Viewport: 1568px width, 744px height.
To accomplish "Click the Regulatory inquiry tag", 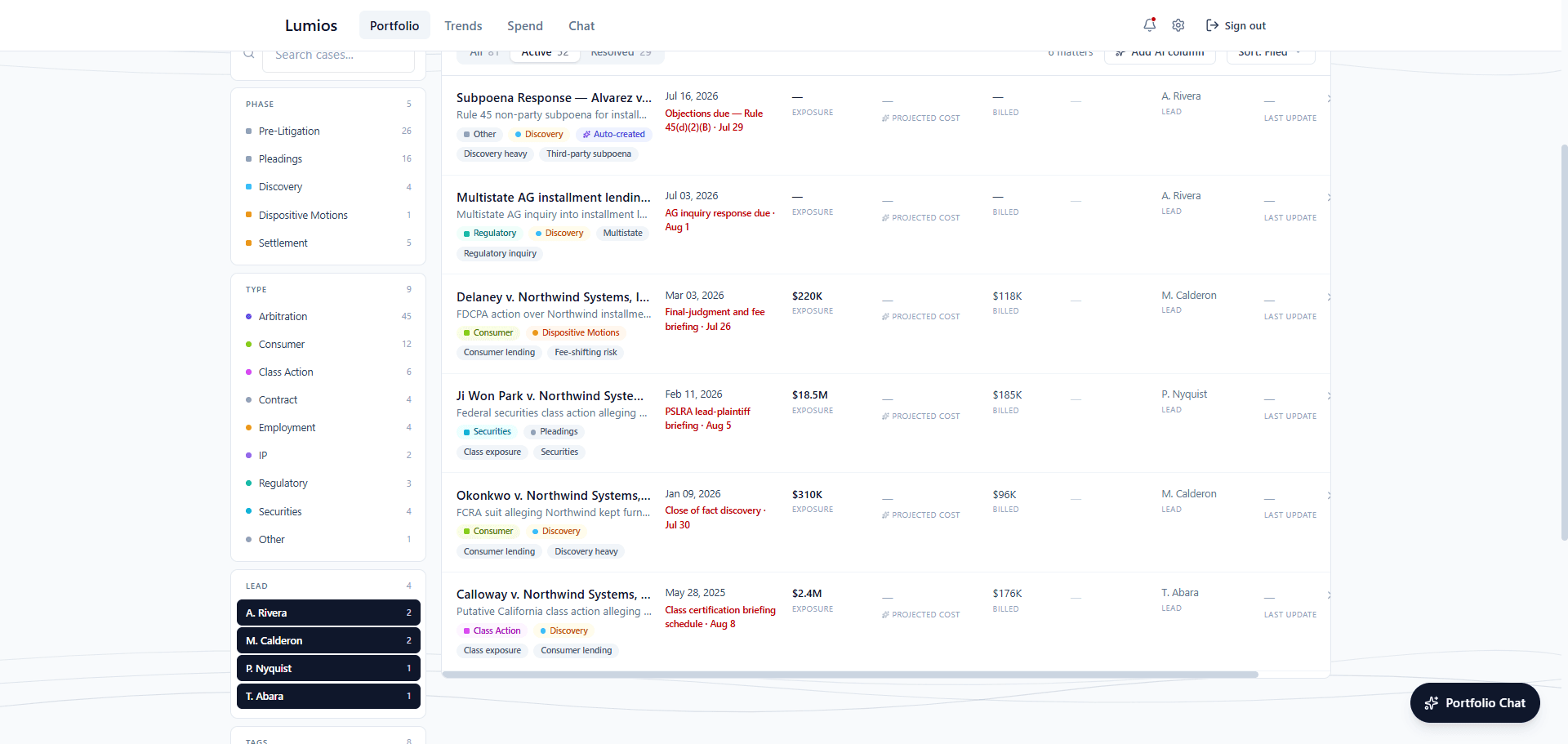I will (x=500, y=254).
